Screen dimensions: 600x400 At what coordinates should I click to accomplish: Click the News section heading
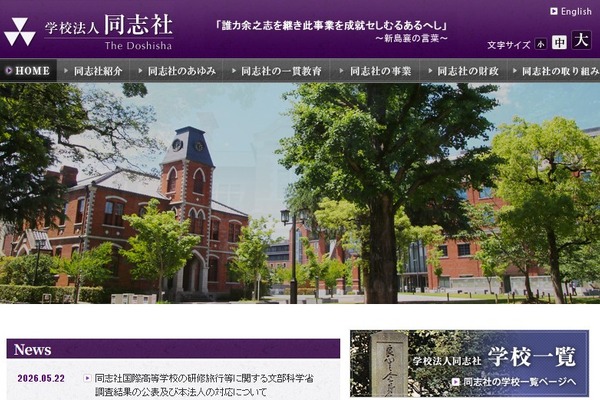(x=173, y=349)
